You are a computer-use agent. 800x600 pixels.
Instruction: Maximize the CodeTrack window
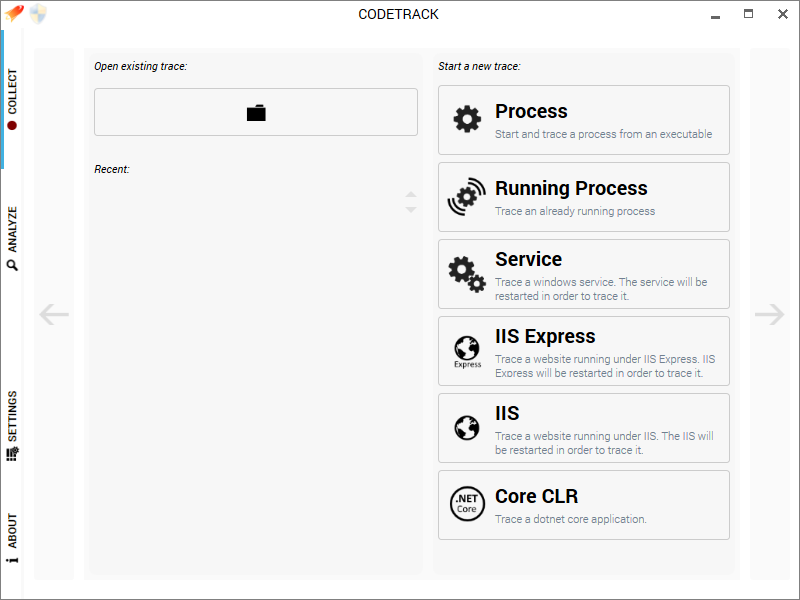[x=748, y=14]
